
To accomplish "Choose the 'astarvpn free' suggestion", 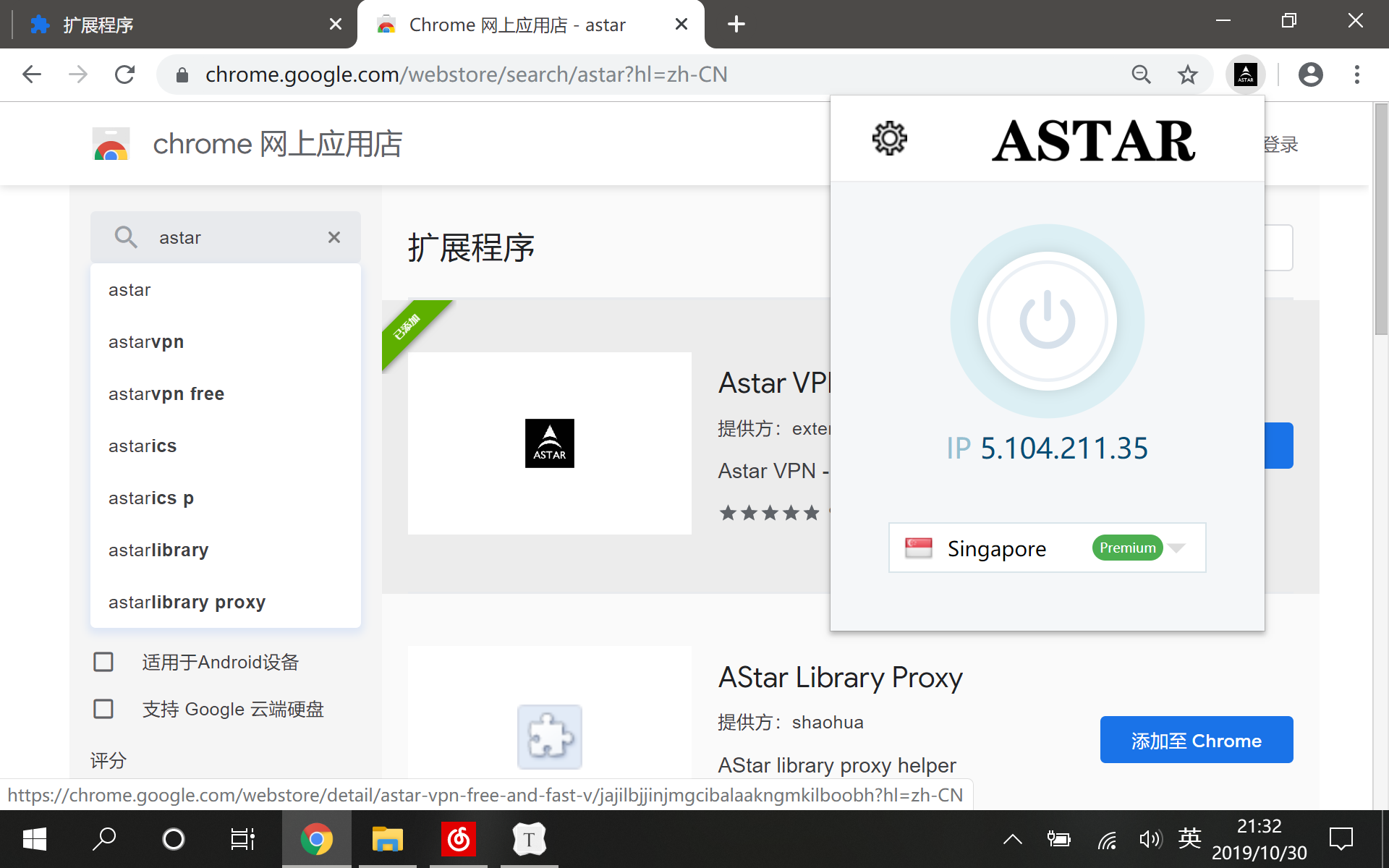I will 225,394.
